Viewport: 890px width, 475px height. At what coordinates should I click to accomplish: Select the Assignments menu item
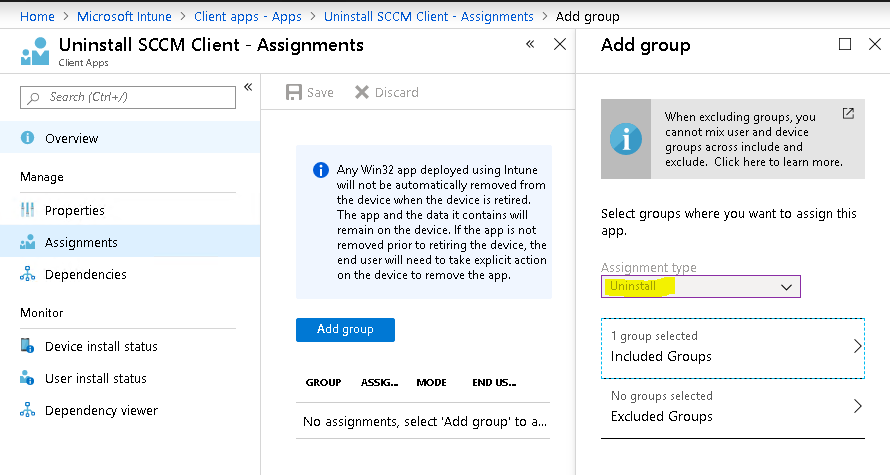(130, 242)
